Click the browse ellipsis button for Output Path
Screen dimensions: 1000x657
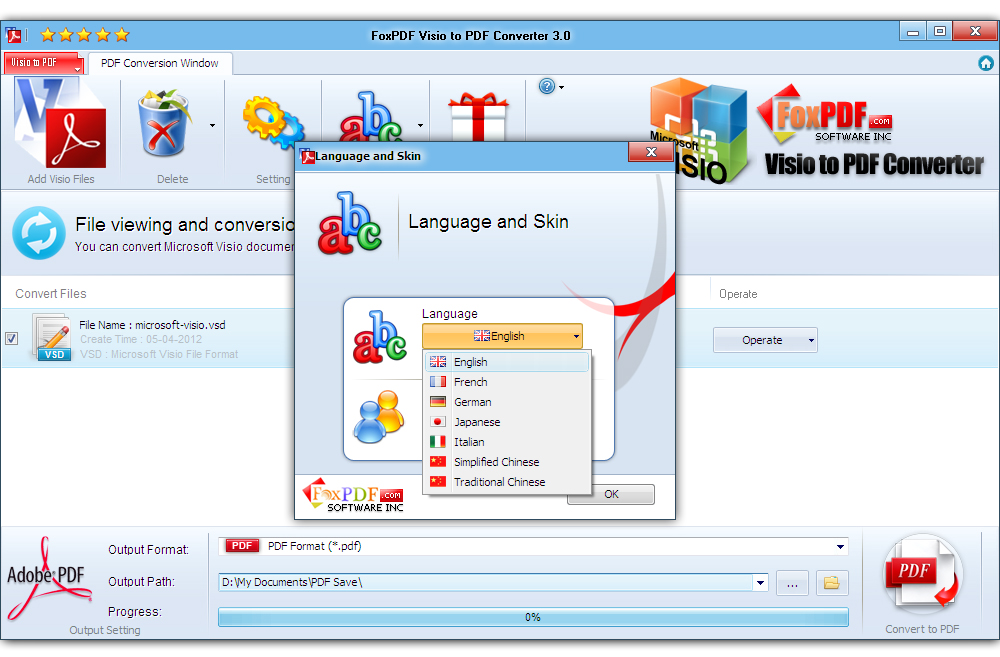[792, 583]
